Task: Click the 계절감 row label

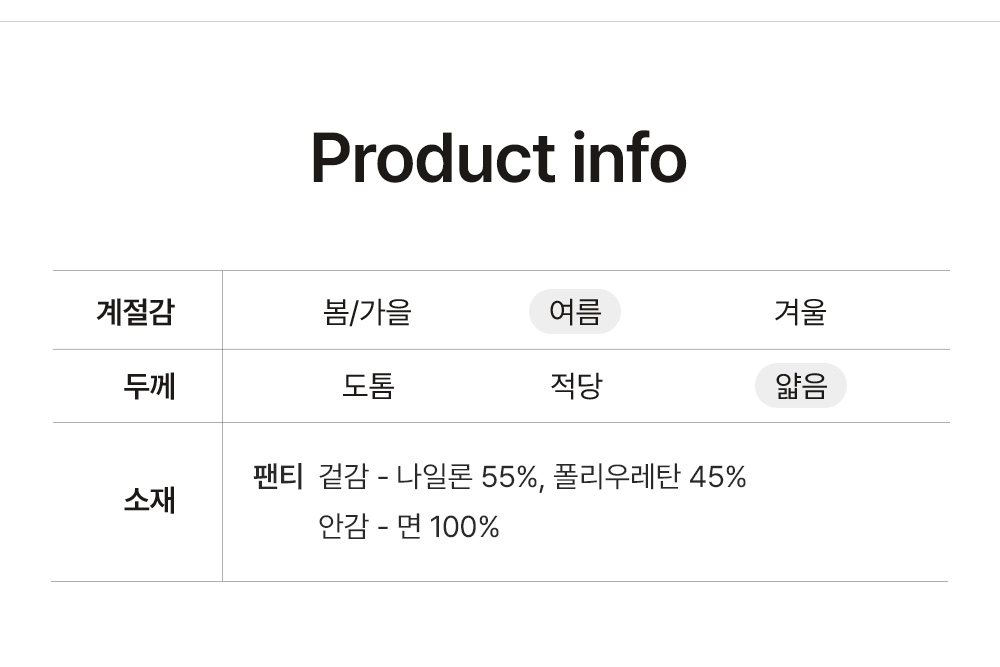Action: click(x=135, y=312)
